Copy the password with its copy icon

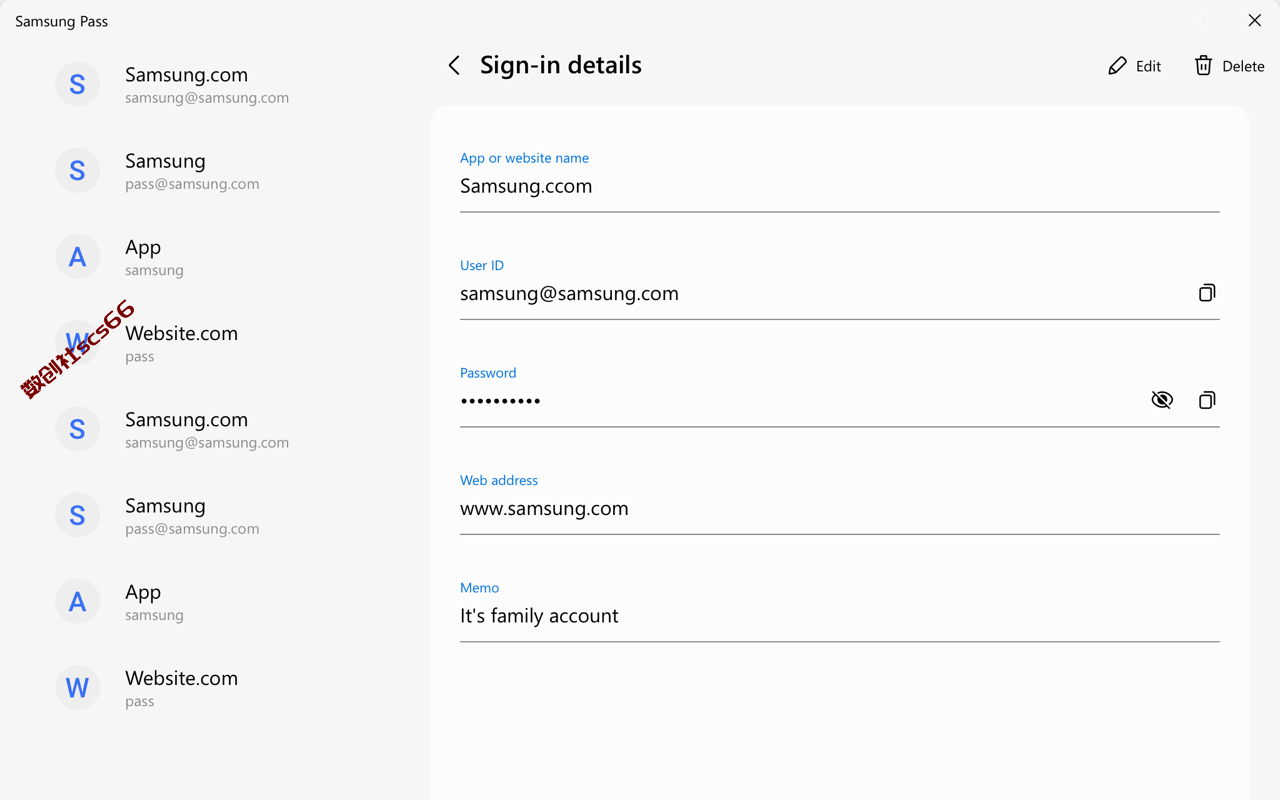point(1207,400)
